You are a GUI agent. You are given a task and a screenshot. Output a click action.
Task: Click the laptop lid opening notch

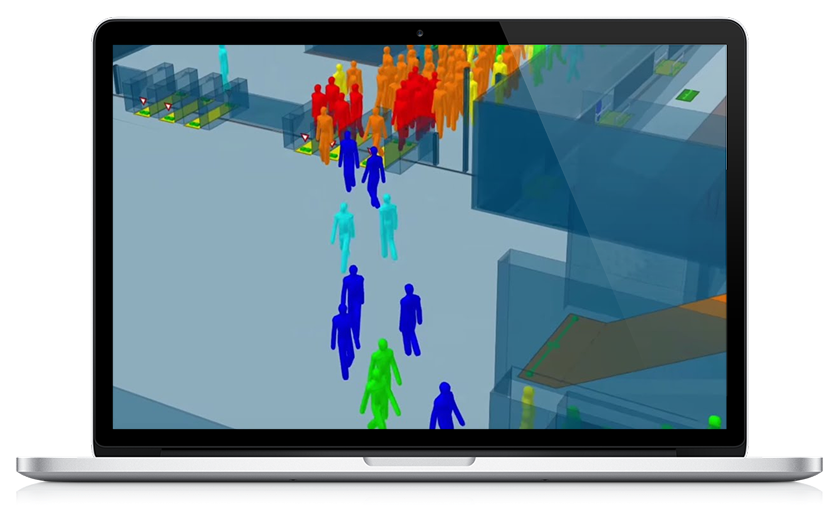tap(419, 461)
